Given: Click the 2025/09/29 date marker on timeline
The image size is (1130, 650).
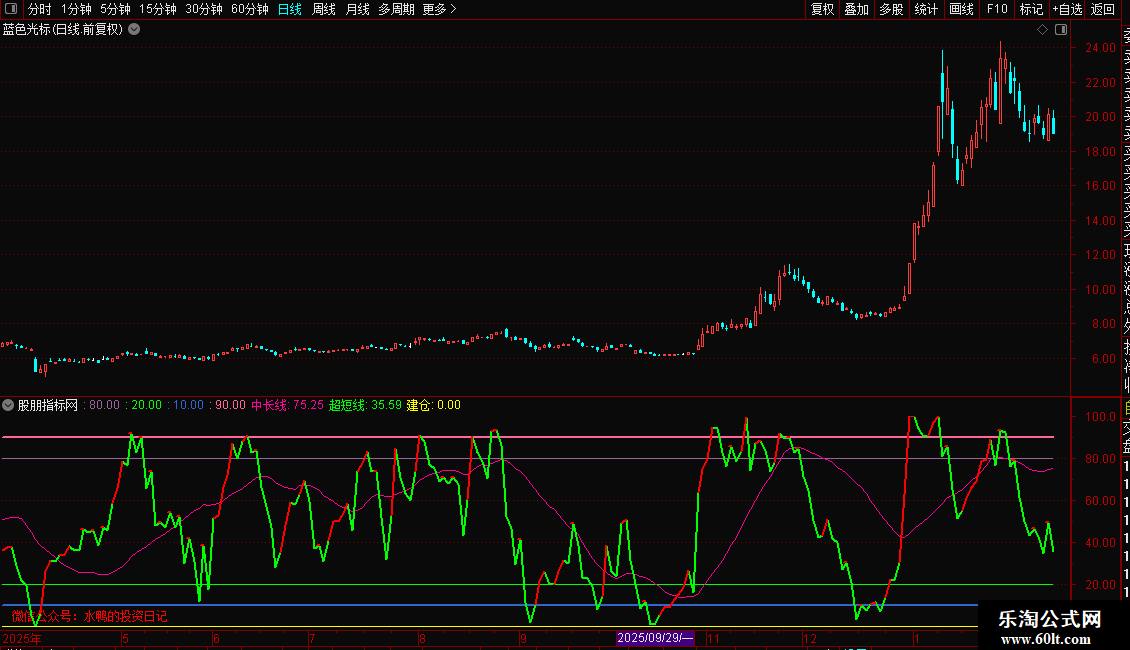Looking at the screenshot, I should [x=655, y=638].
